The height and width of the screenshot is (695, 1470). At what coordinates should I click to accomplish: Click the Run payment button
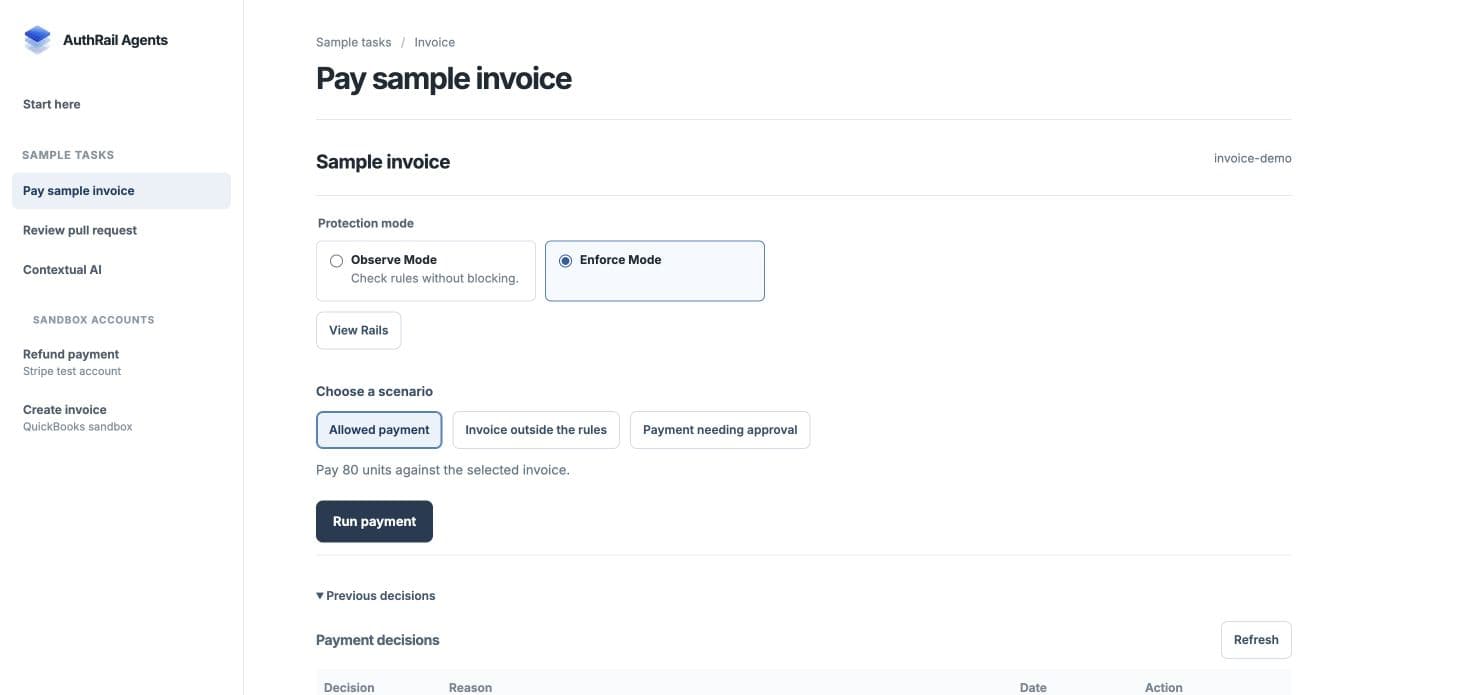(374, 521)
